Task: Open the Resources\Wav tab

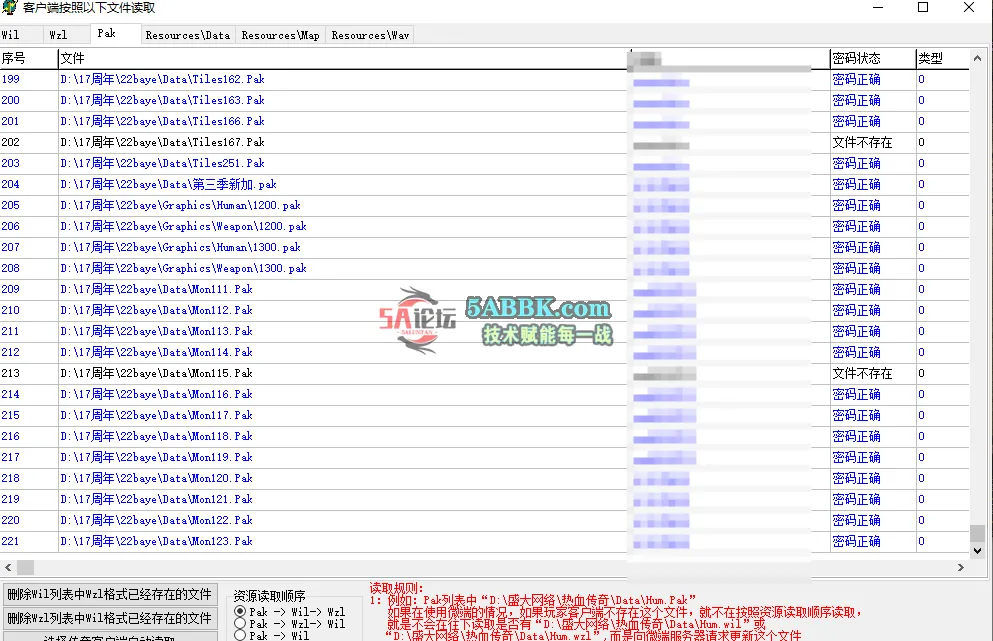Action: (x=370, y=35)
